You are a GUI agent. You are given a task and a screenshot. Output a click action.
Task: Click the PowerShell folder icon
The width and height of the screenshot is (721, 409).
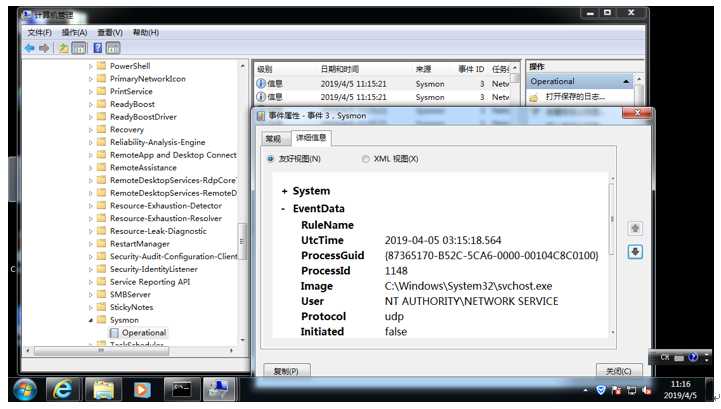(x=102, y=66)
